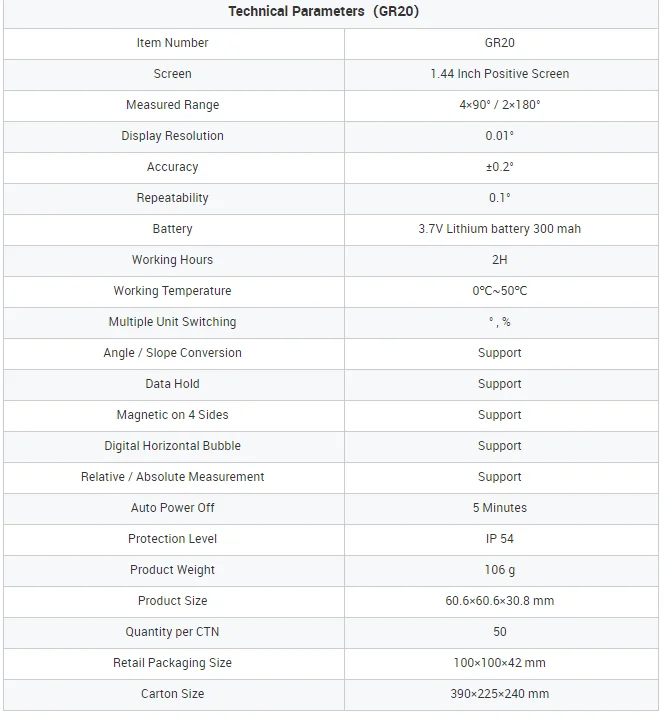Select the Measured Range label cell
This screenshot has width=665, height=718.
click(173, 105)
